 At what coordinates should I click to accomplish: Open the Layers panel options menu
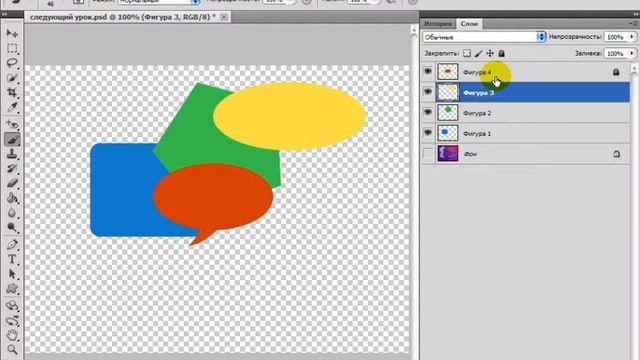[x=634, y=24]
